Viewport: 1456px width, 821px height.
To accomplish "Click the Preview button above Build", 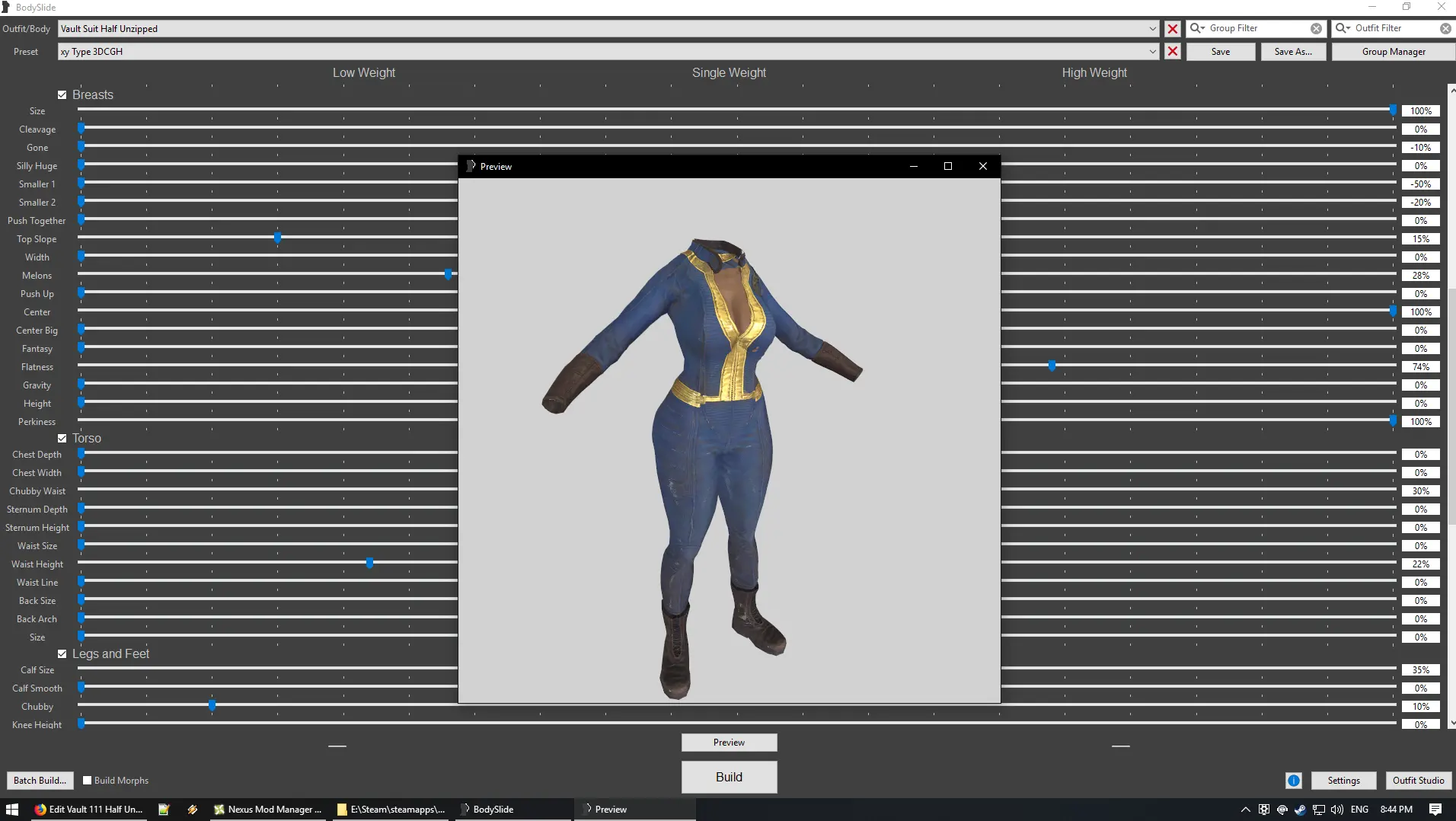I will click(x=729, y=743).
